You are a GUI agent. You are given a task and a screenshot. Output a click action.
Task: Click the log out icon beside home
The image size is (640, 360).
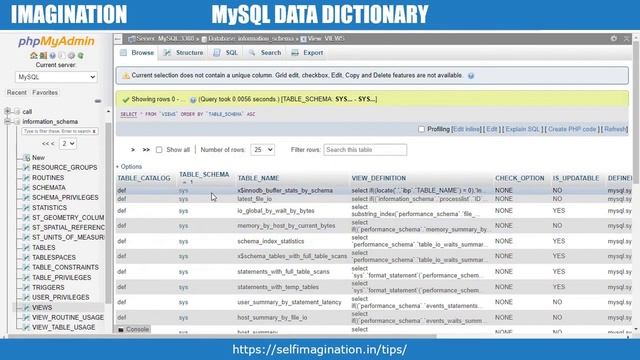tap(43, 55)
